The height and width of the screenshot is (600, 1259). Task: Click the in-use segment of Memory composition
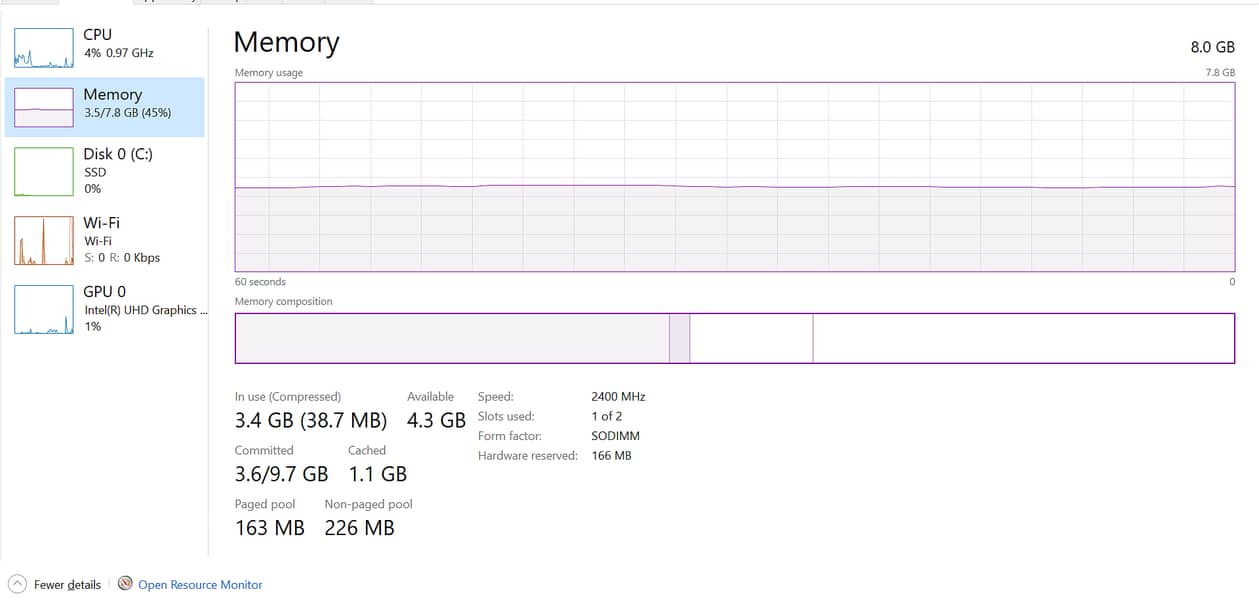point(452,338)
